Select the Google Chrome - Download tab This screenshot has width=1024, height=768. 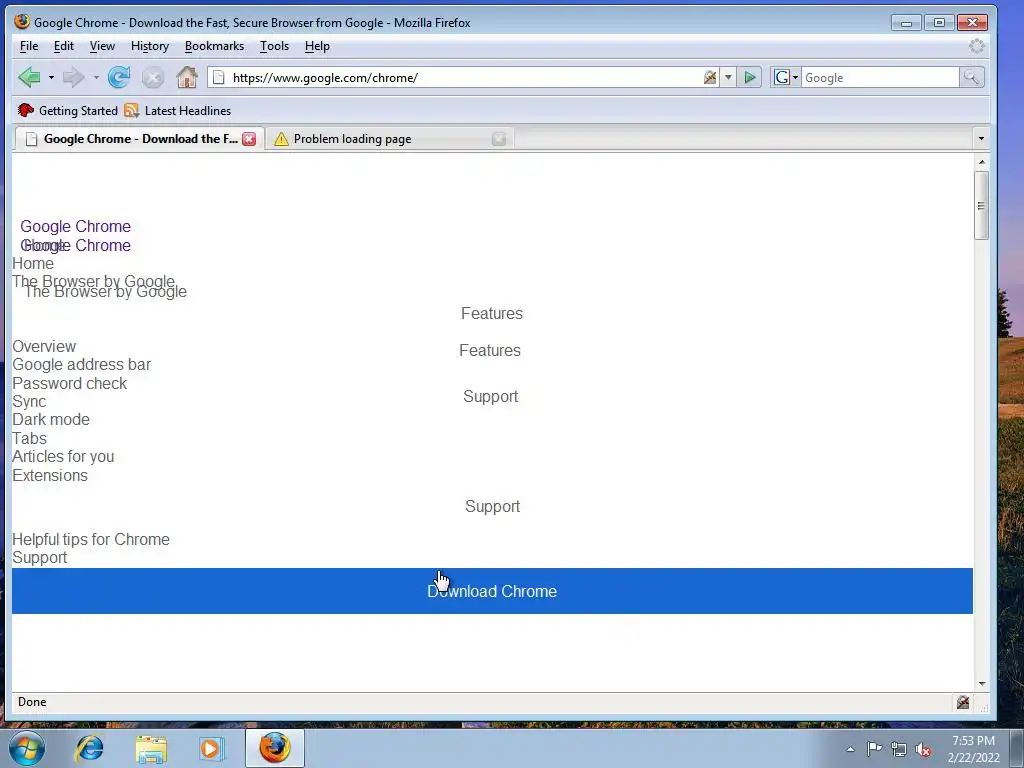coord(138,138)
